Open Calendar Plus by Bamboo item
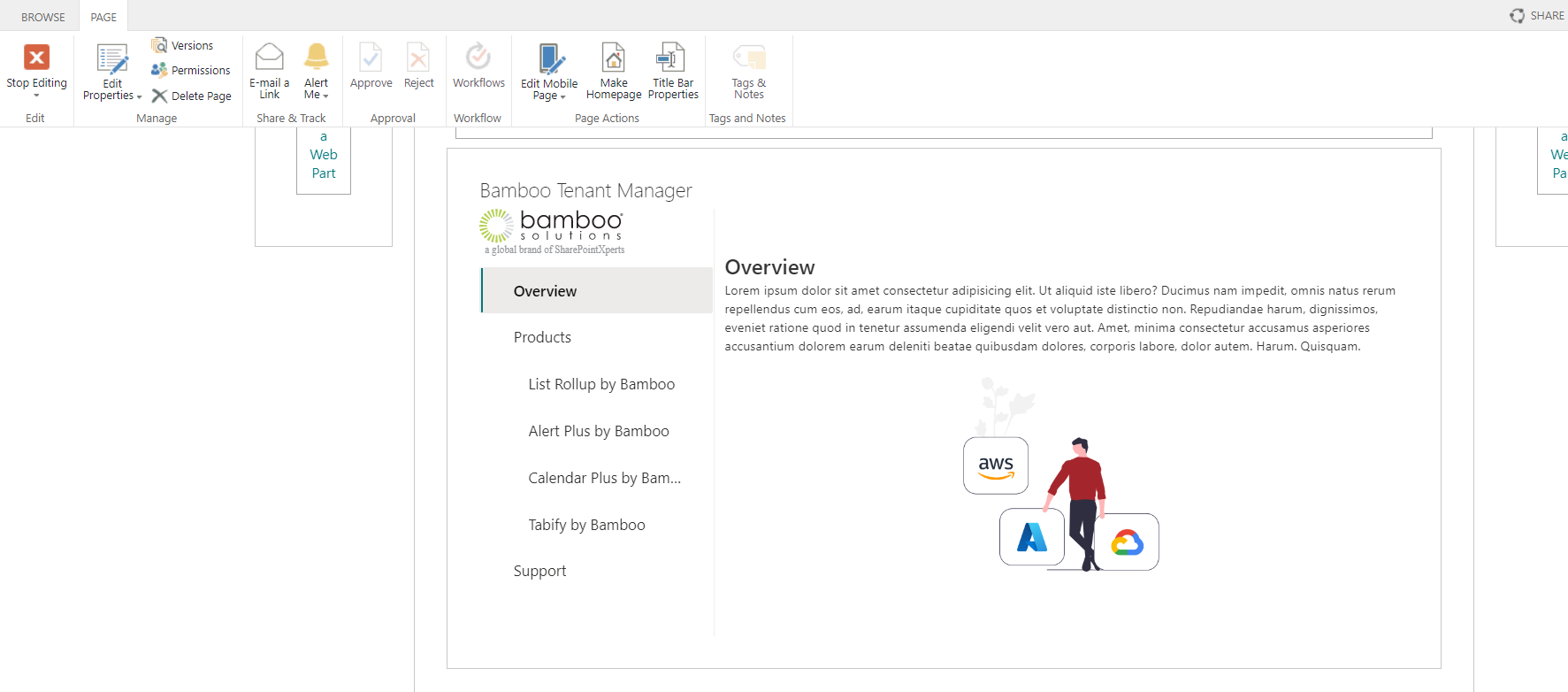This screenshot has height=692, width=1568. 605,478
